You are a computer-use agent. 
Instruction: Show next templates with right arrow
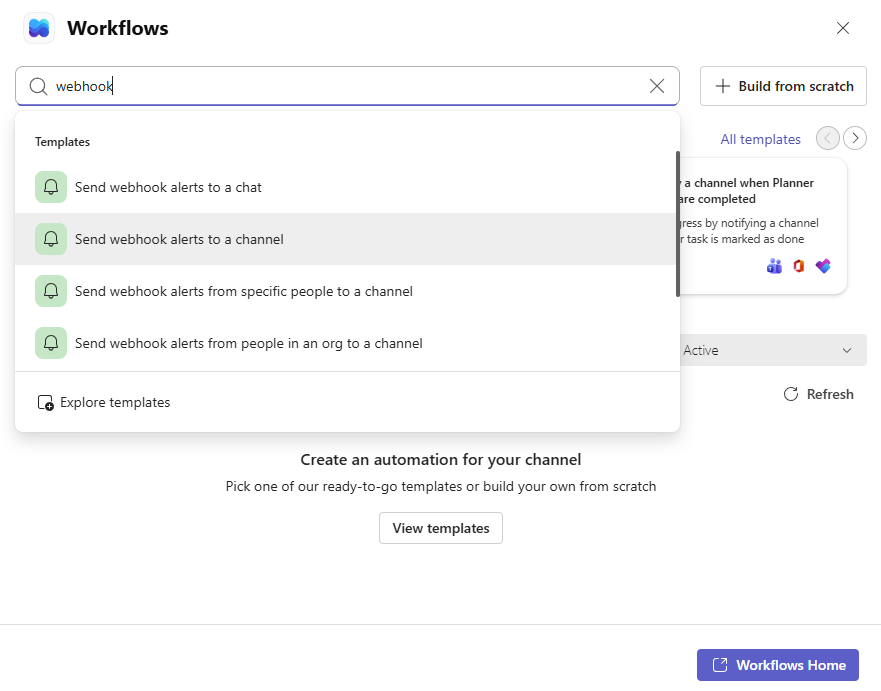click(x=855, y=138)
